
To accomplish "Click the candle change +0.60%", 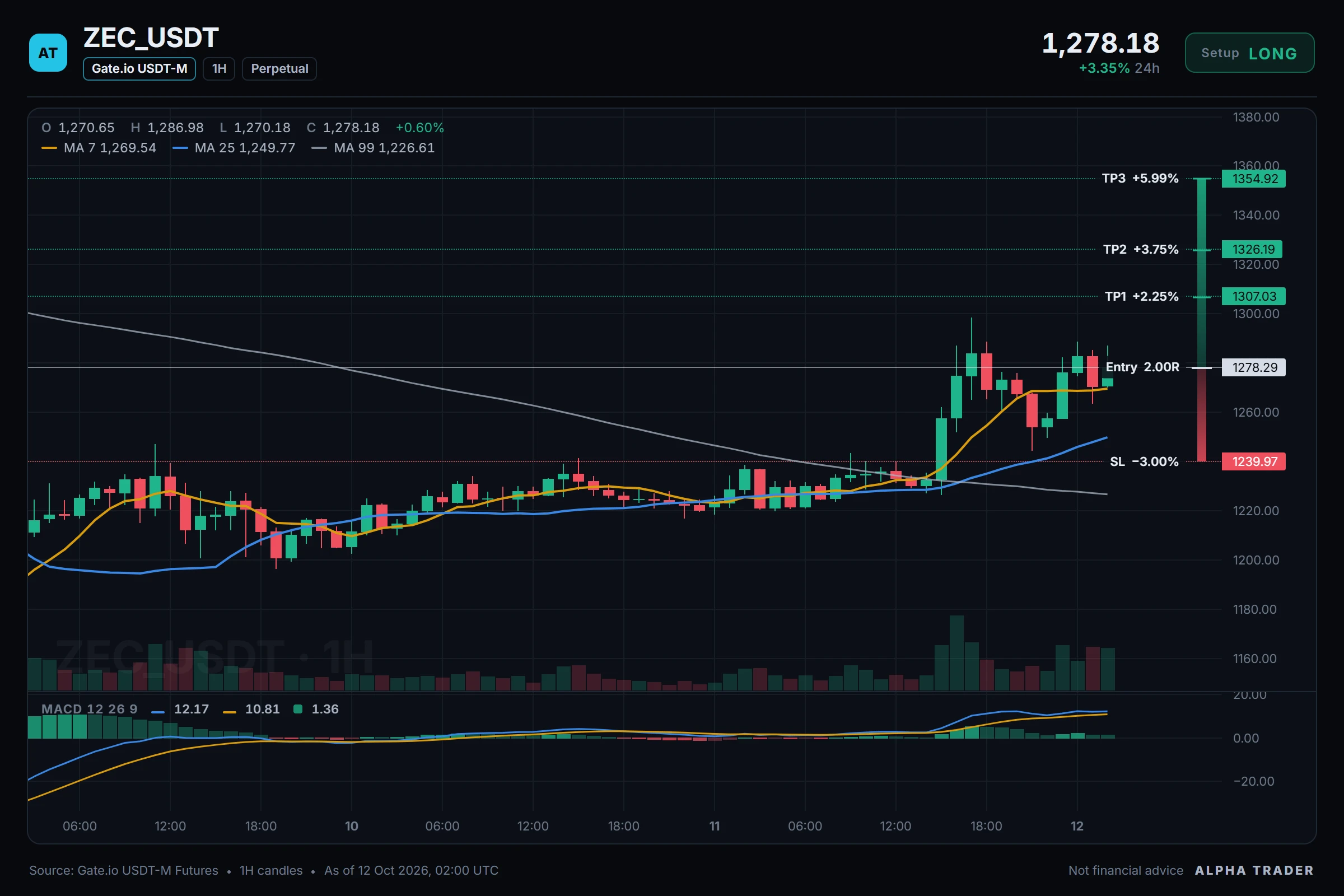I will click(420, 128).
